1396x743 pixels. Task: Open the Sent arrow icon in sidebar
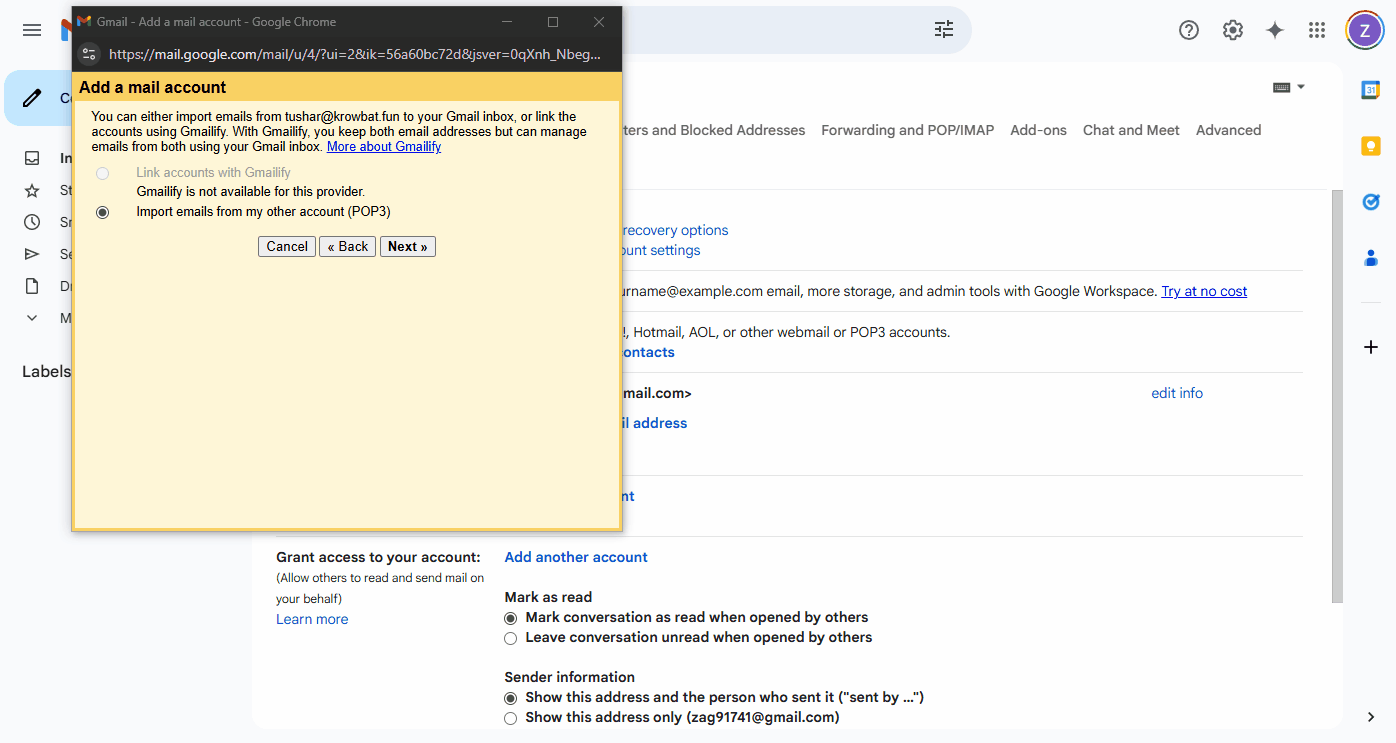coord(32,254)
